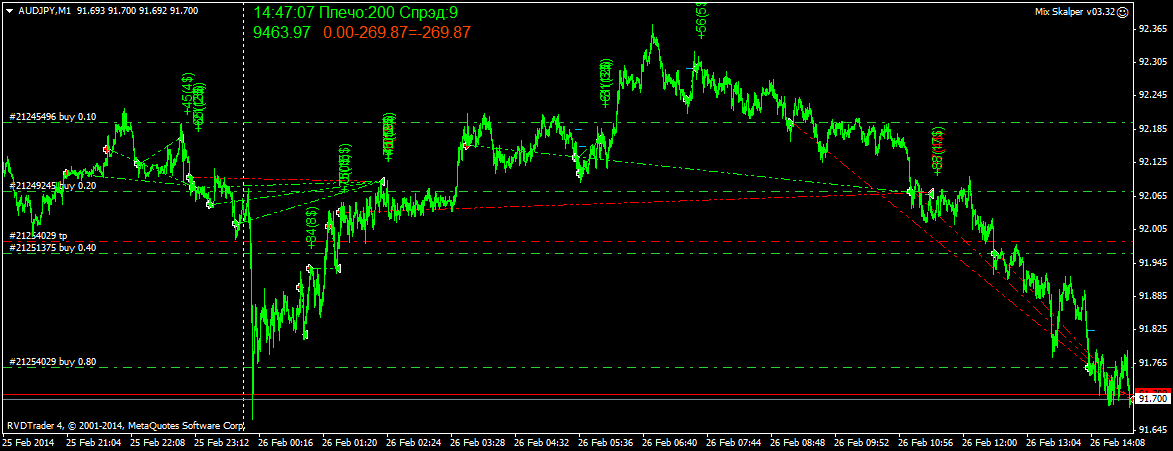
Task: Click time axis label 26 Feb 14:08
Action: (1118, 444)
